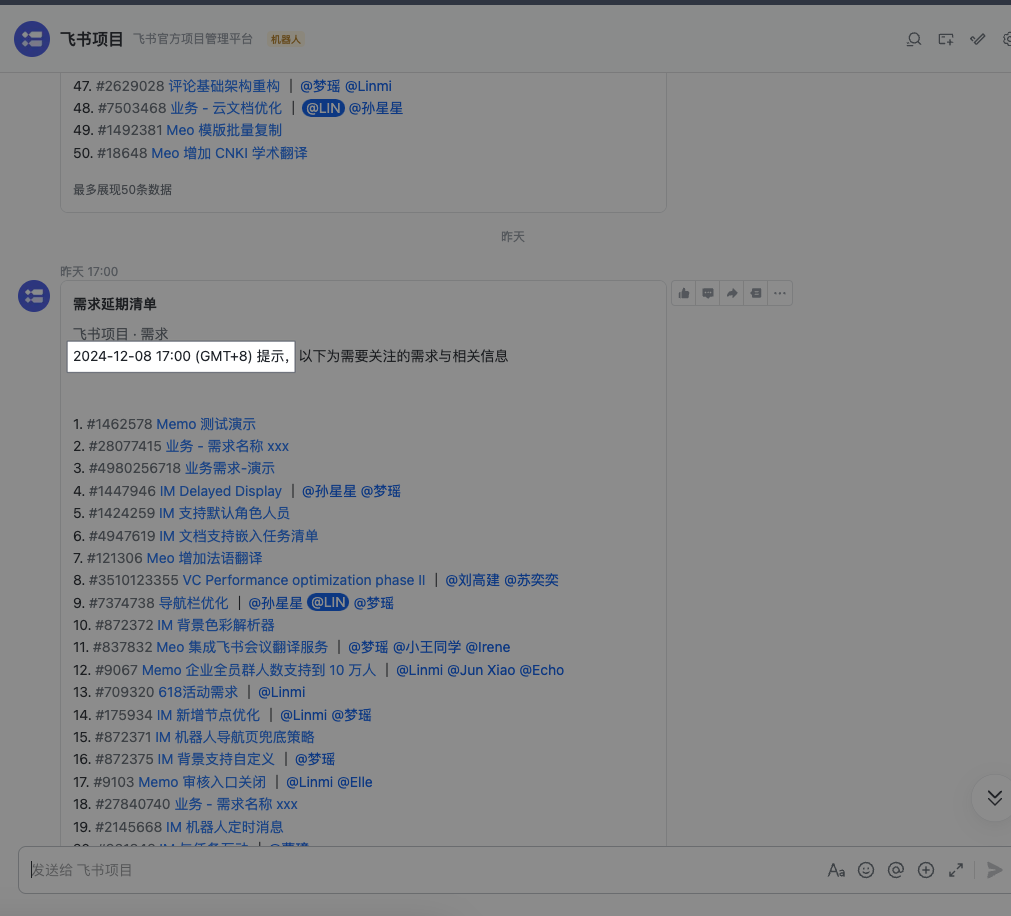Open the plus attachment menu in the input bar
Screen dimensions: 1011x916
pyautogui.click(x=925, y=870)
